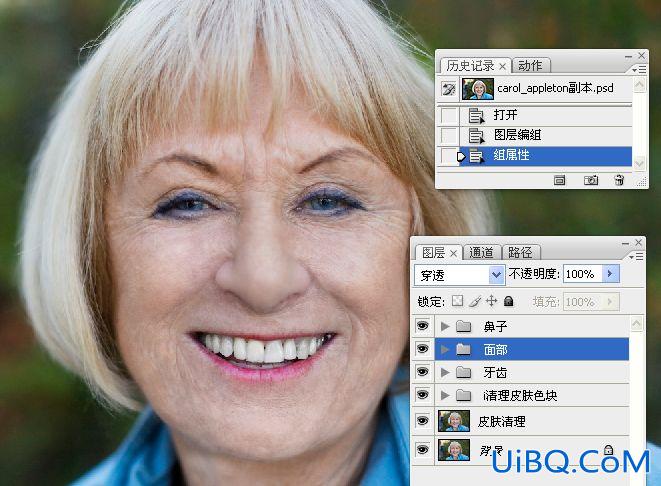Click the history brush source icon for the snapshot
Screen dimensions: 661x486
pyautogui.click(x=449, y=89)
